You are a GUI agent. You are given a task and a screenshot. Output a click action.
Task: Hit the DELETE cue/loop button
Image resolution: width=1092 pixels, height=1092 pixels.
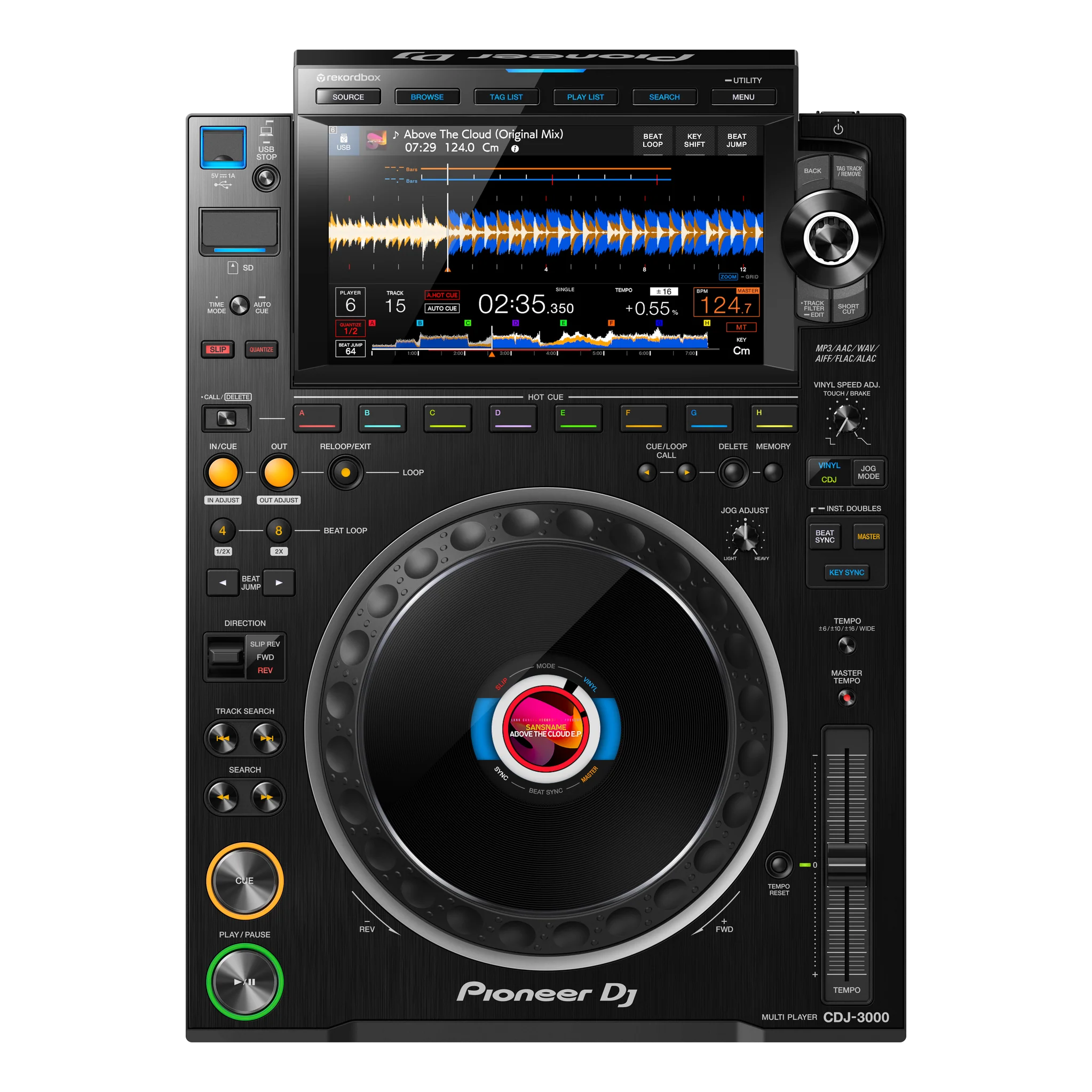(x=734, y=472)
